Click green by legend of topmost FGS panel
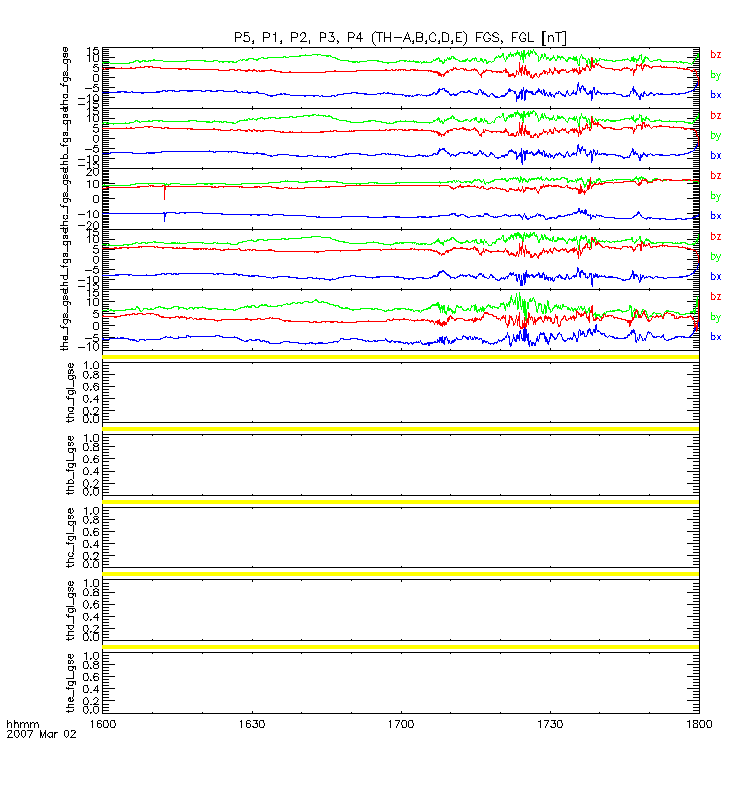Screen dimensions: 750x800 click(716, 75)
